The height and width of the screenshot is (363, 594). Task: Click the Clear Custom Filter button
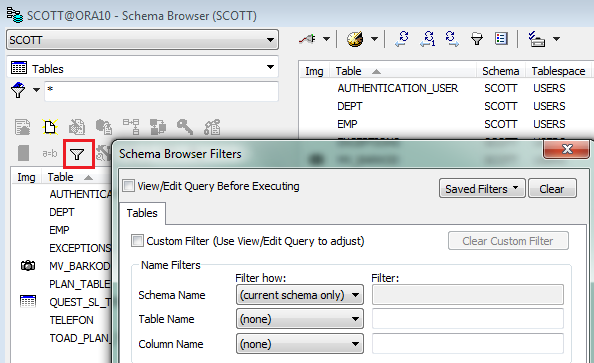508,241
